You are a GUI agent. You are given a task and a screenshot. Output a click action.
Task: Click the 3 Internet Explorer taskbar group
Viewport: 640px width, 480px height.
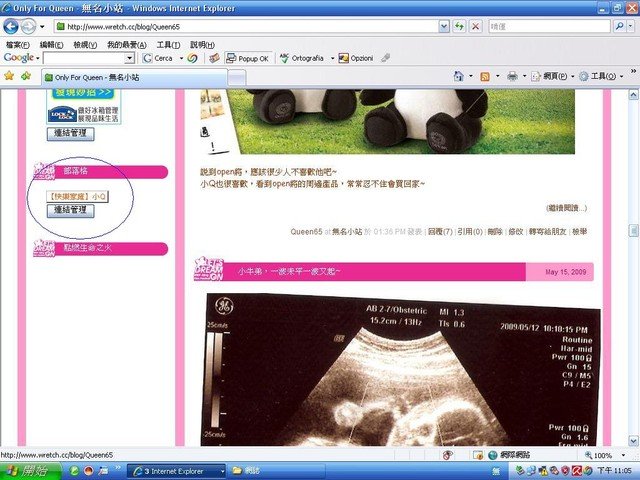click(x=176, y=471)
